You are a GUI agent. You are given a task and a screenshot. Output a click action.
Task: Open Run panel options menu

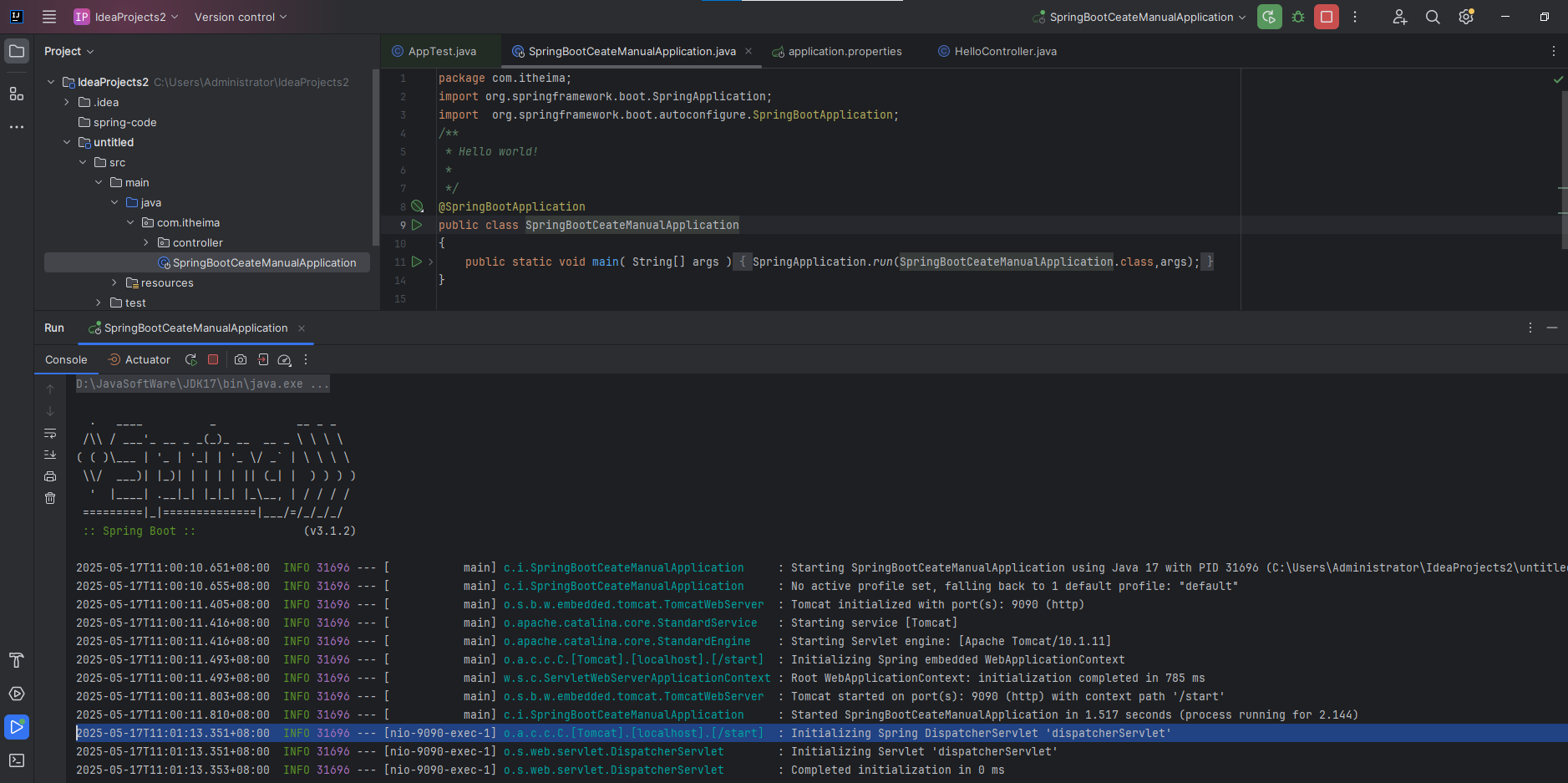(x=1530, y=328)
